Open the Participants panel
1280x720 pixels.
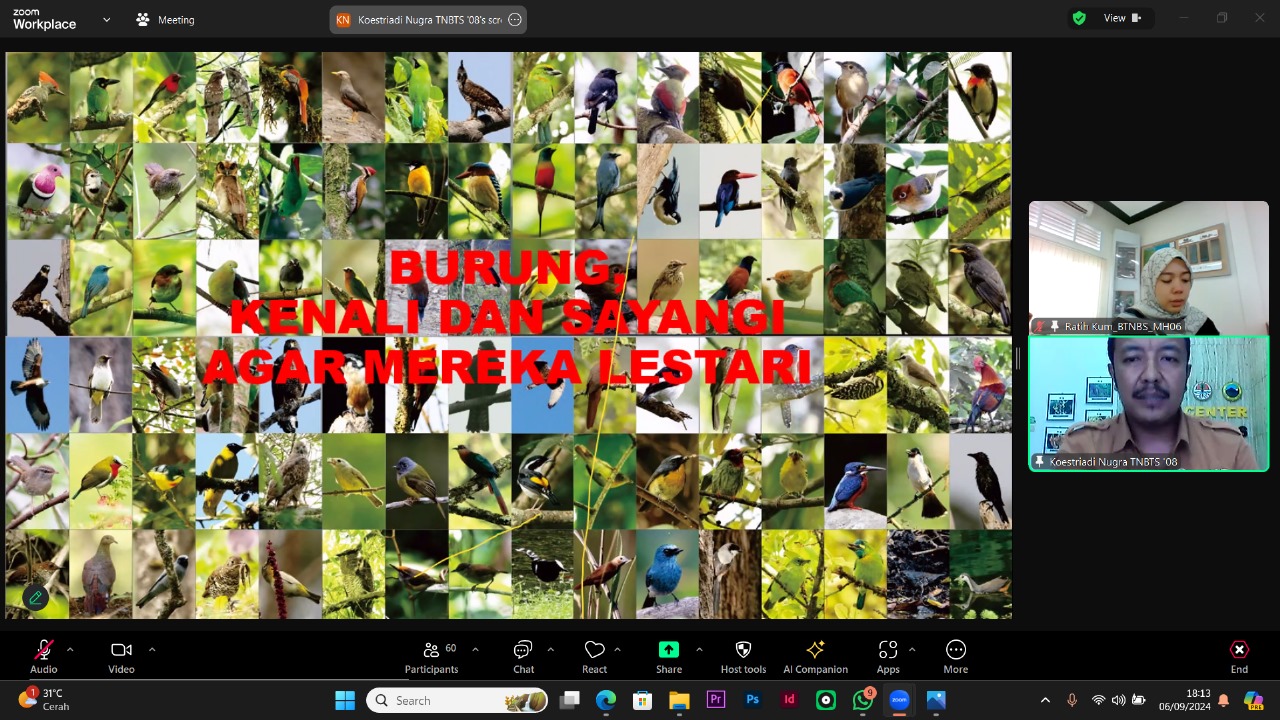click(x=431, y=657)
